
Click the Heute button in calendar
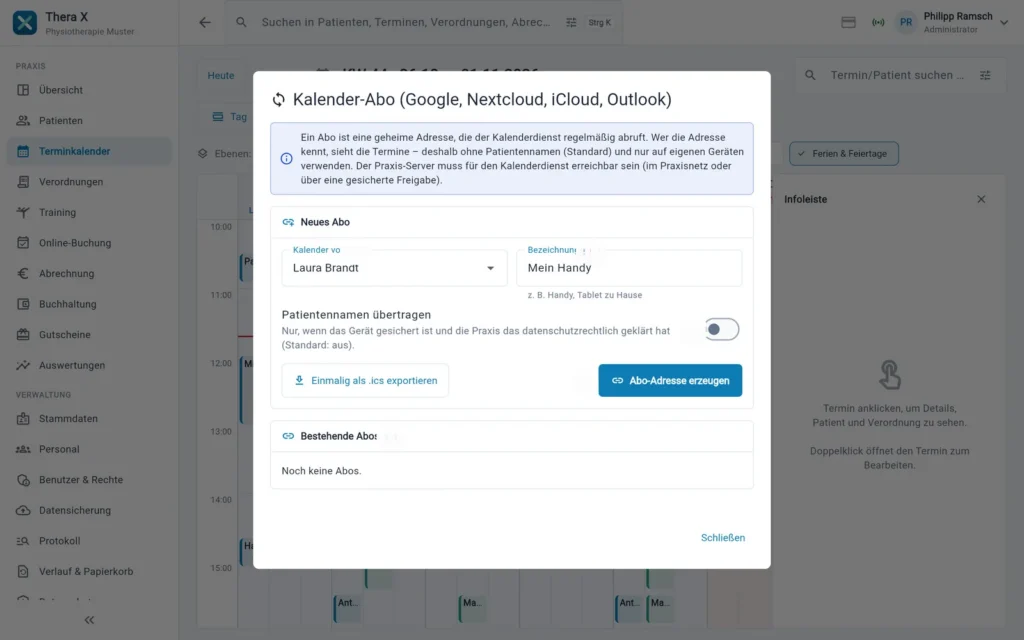(221, 76)
